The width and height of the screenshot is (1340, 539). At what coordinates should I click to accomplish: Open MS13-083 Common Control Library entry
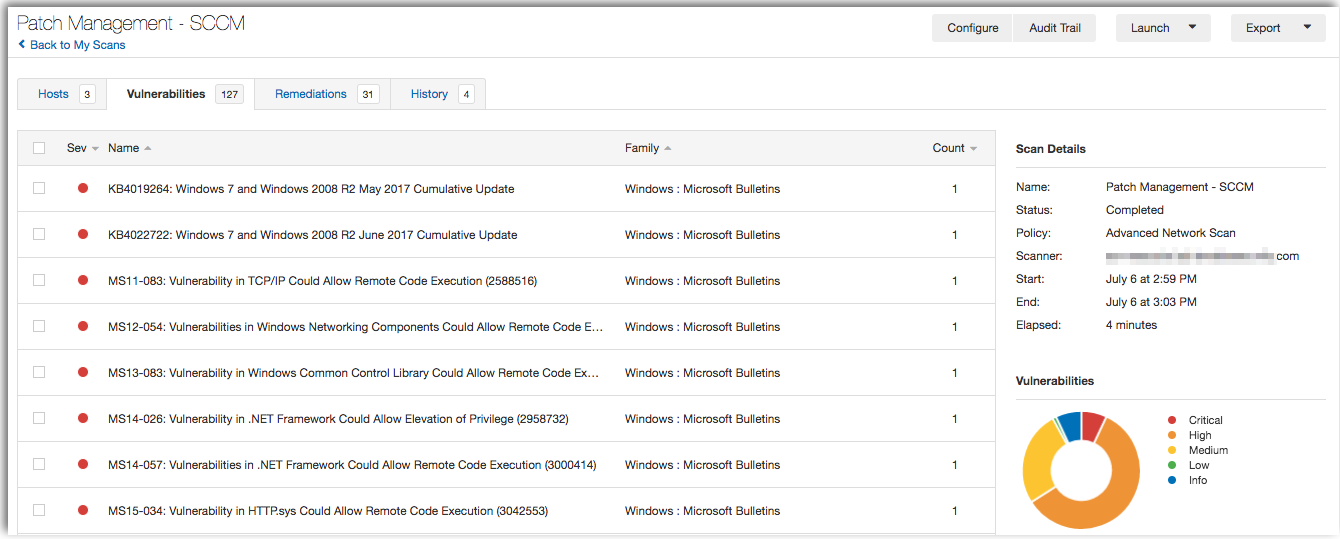click(x=354, y=373)
